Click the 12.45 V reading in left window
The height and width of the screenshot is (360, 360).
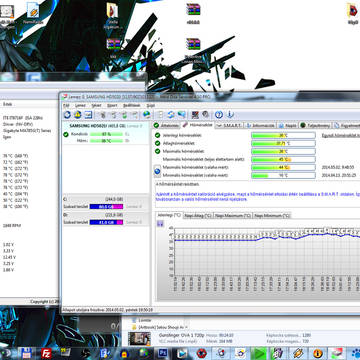pos(9,257)
